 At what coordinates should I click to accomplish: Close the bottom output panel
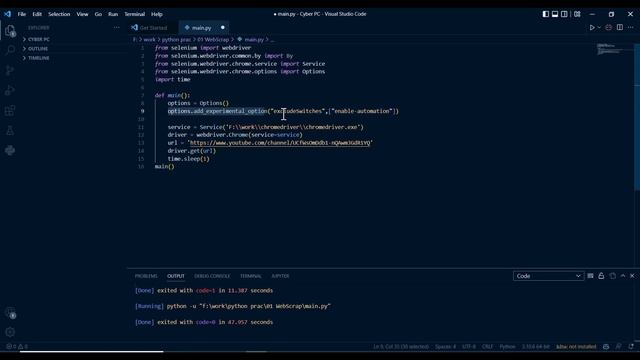(x=632, y=276)
